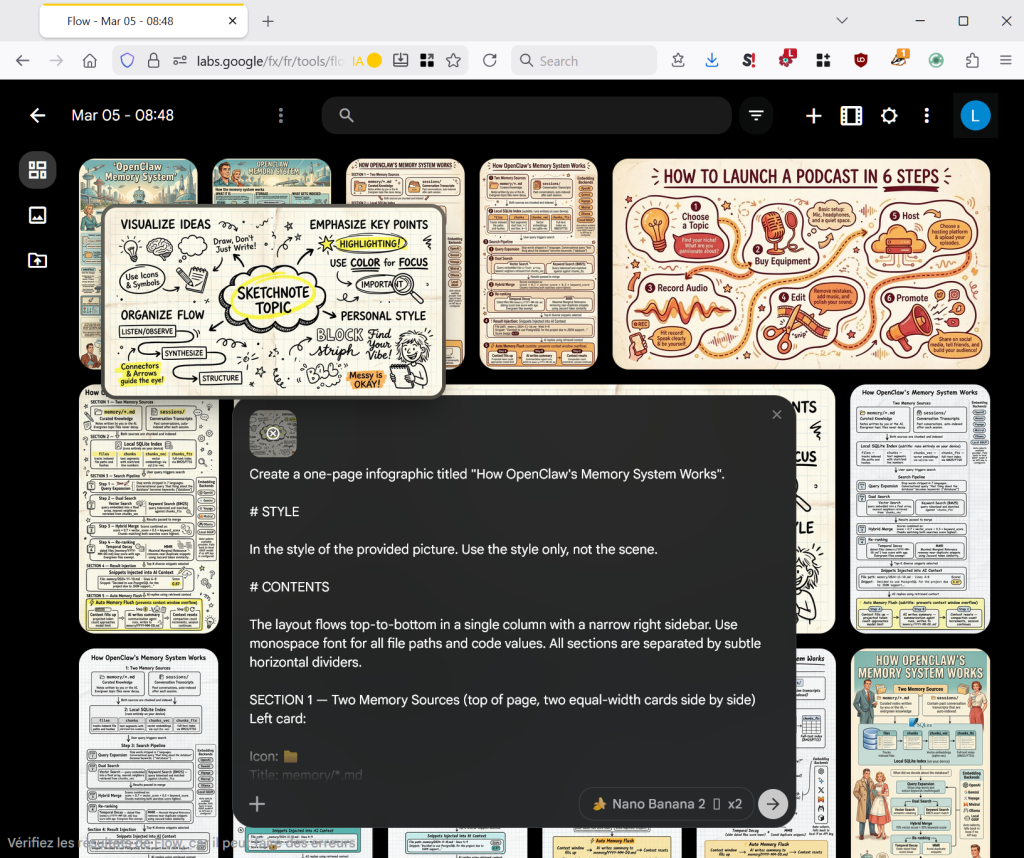The height and width of the screenshot is (858, 1024).
Task: Submit the prompt with the arrow button
Action: click(x=772, y=803)
